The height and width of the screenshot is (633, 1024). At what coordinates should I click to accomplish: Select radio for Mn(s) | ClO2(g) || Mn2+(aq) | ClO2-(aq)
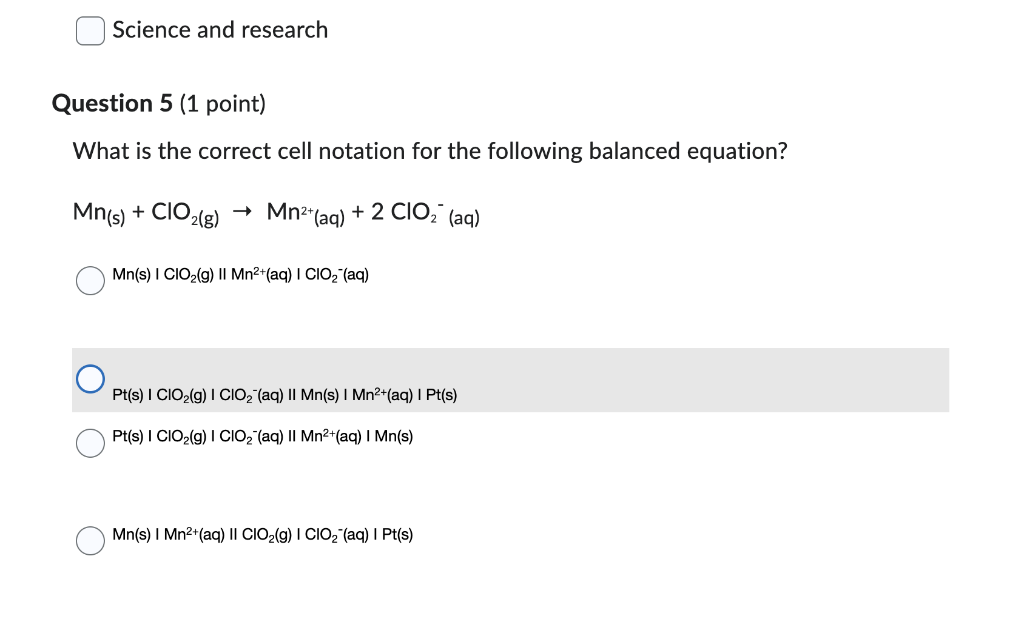pyautogui.click(x=90, y=280)
